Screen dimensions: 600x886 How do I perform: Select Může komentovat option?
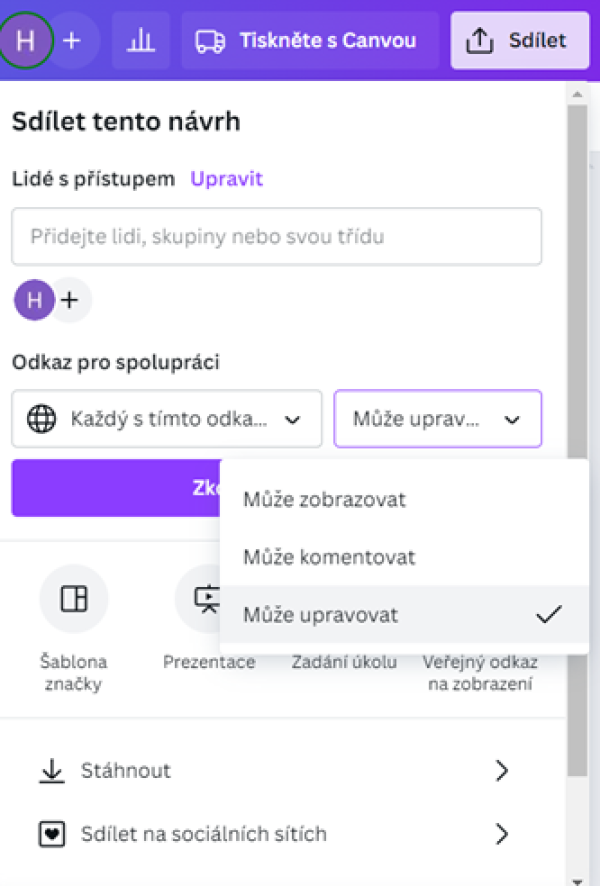329,557
